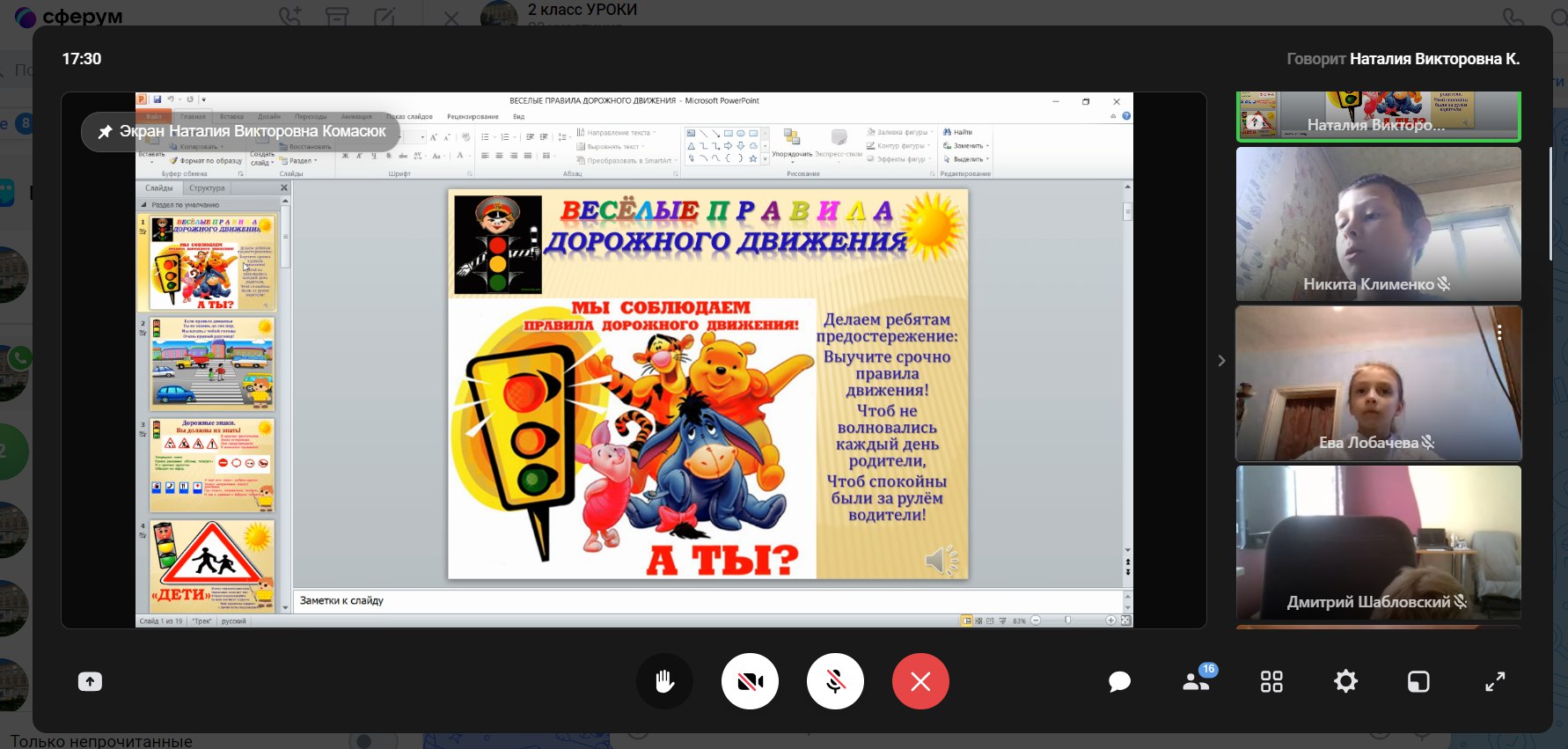
Task: Collapse the ribbon with caret icon
Action: (x=1113, y=116)
